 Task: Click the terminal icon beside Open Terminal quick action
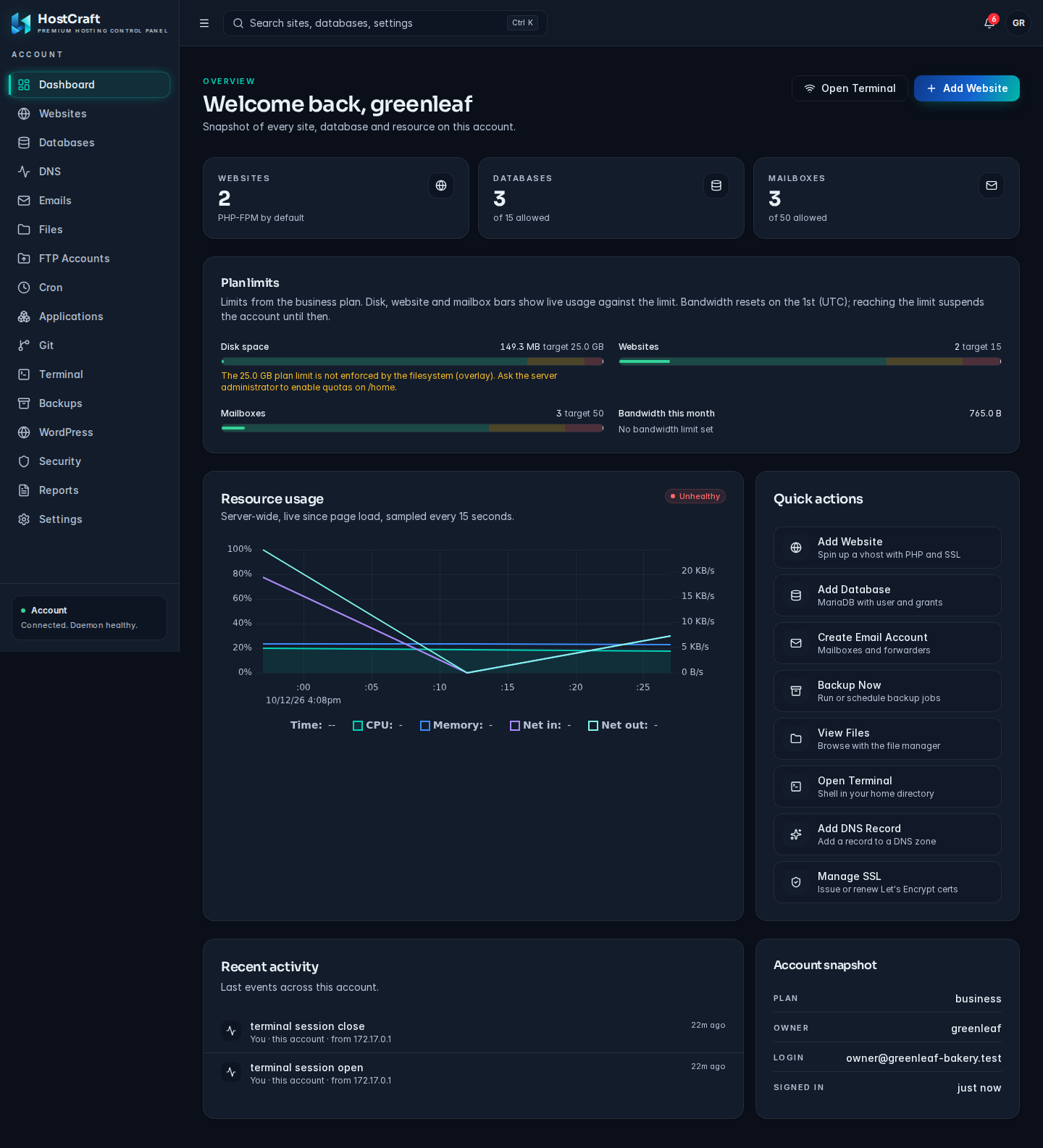pos(796,787)
